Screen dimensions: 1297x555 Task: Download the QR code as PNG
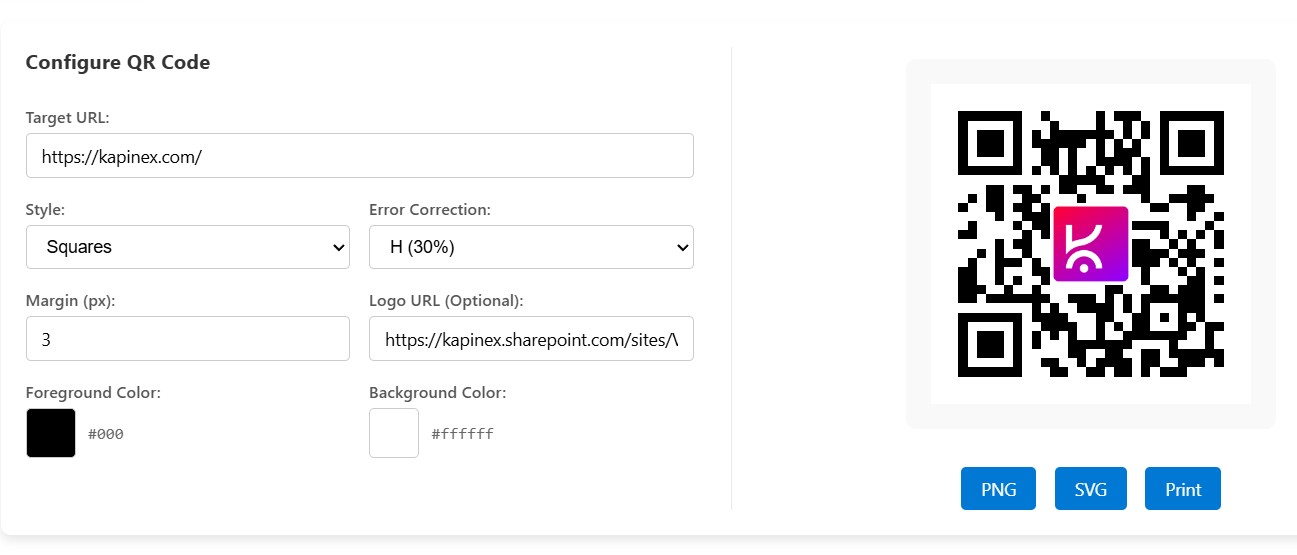click(x=998, y=489)
